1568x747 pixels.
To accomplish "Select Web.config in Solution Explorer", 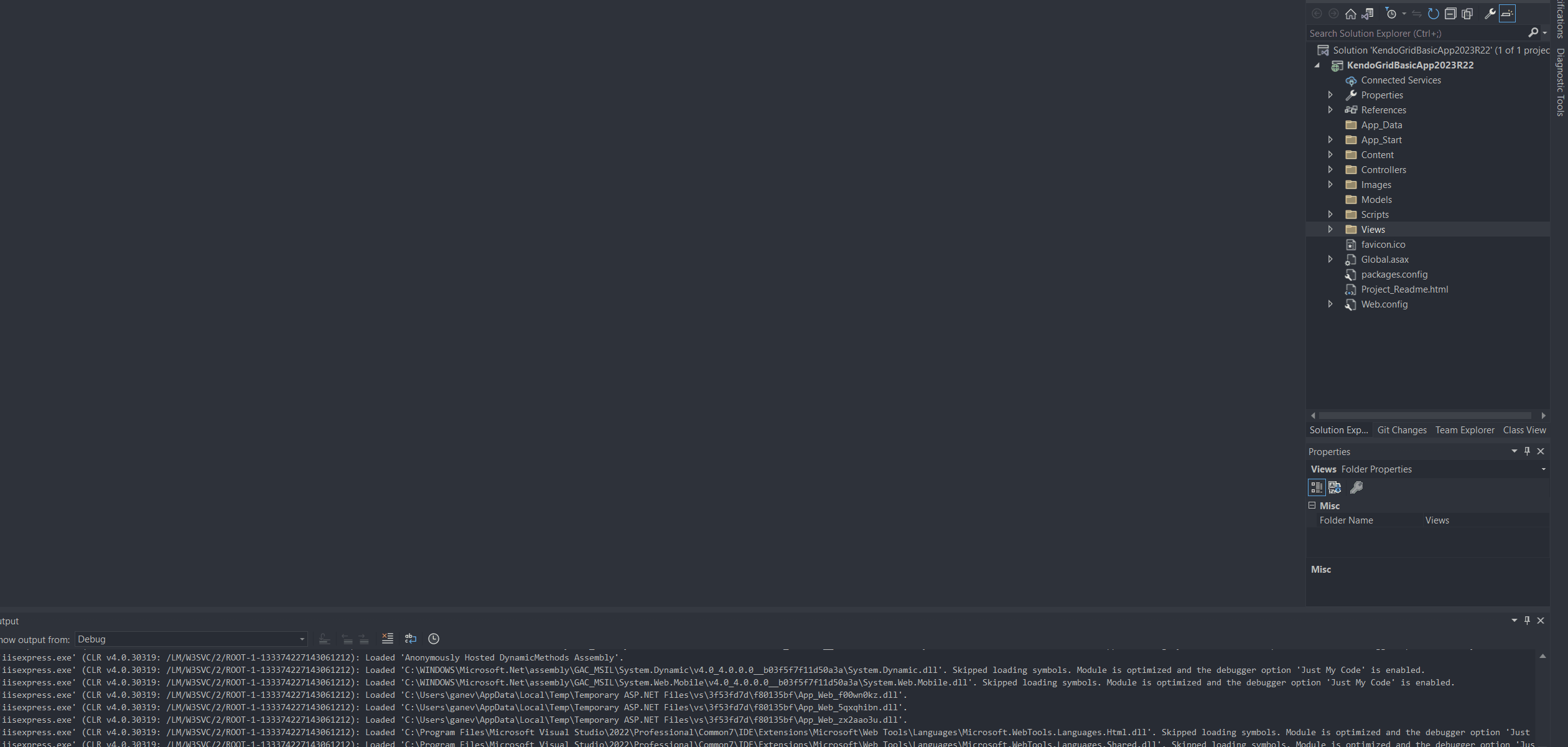I will click(x=1384, y=304).
